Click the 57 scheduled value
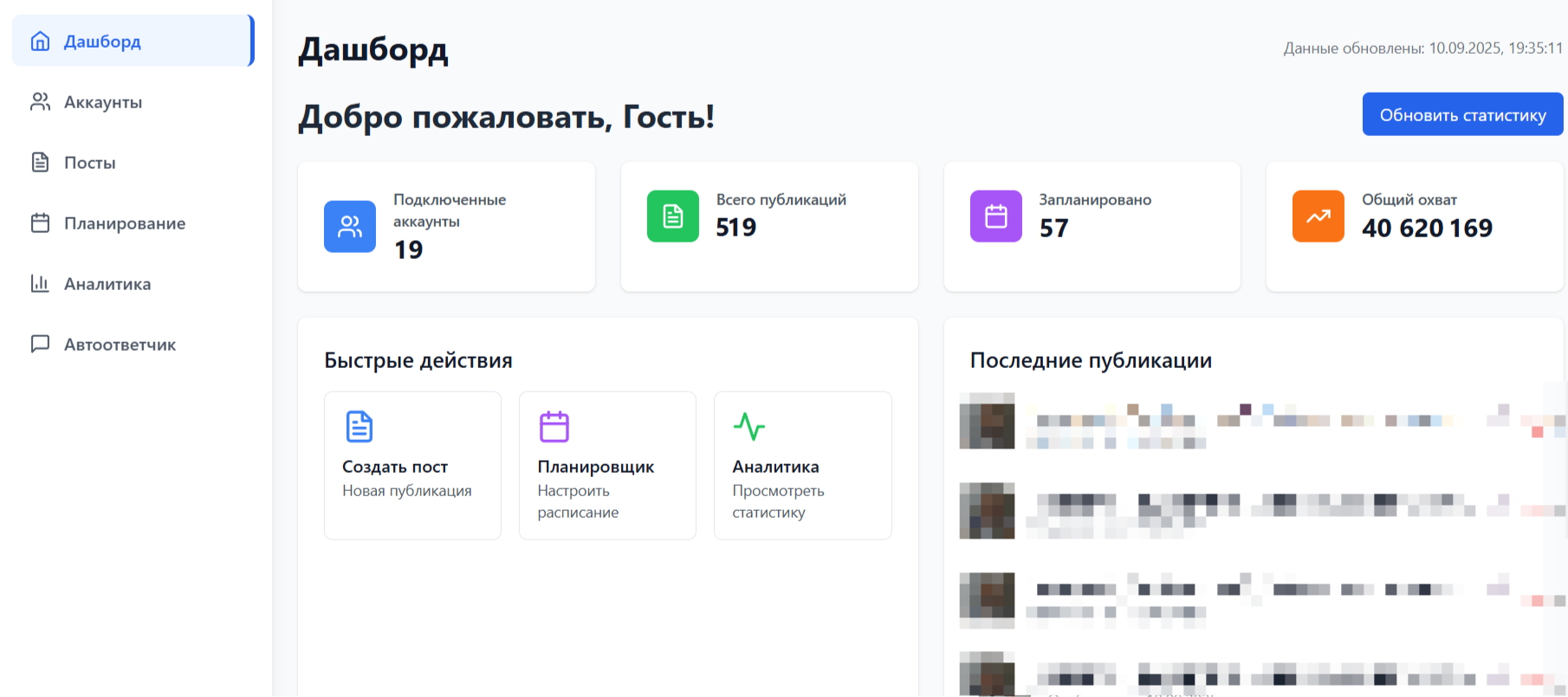The width and height of the screenshot is (1568, 697). [1054, 228]
